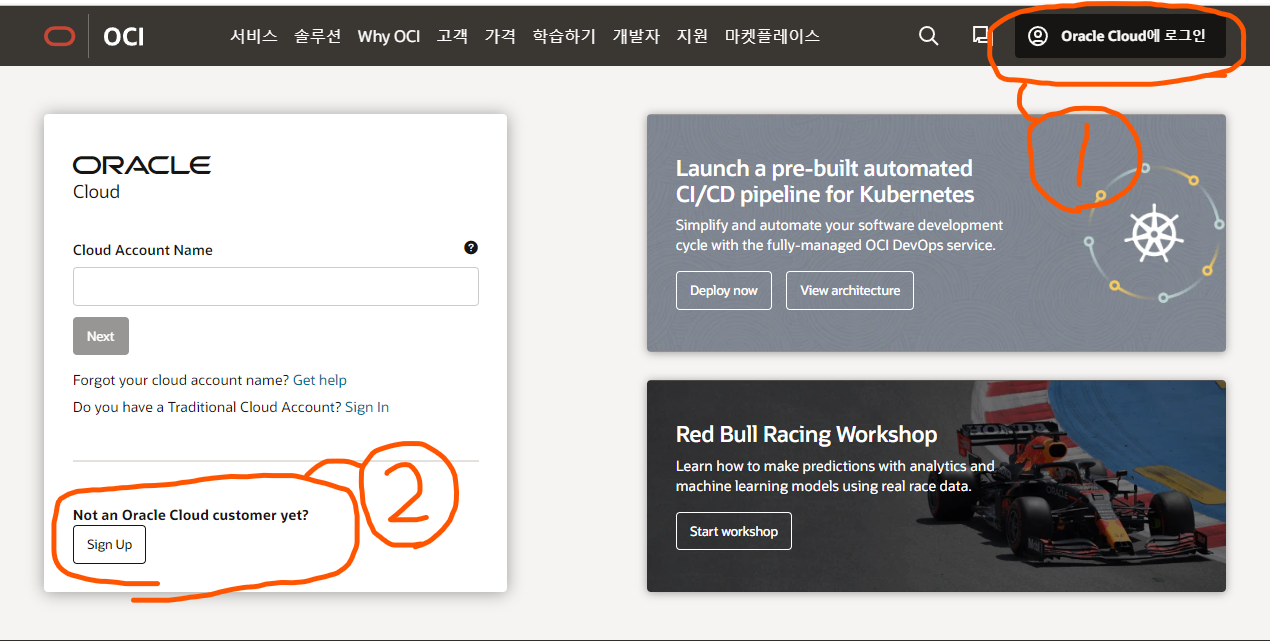Click the Sign Up button

pos(109,545)
